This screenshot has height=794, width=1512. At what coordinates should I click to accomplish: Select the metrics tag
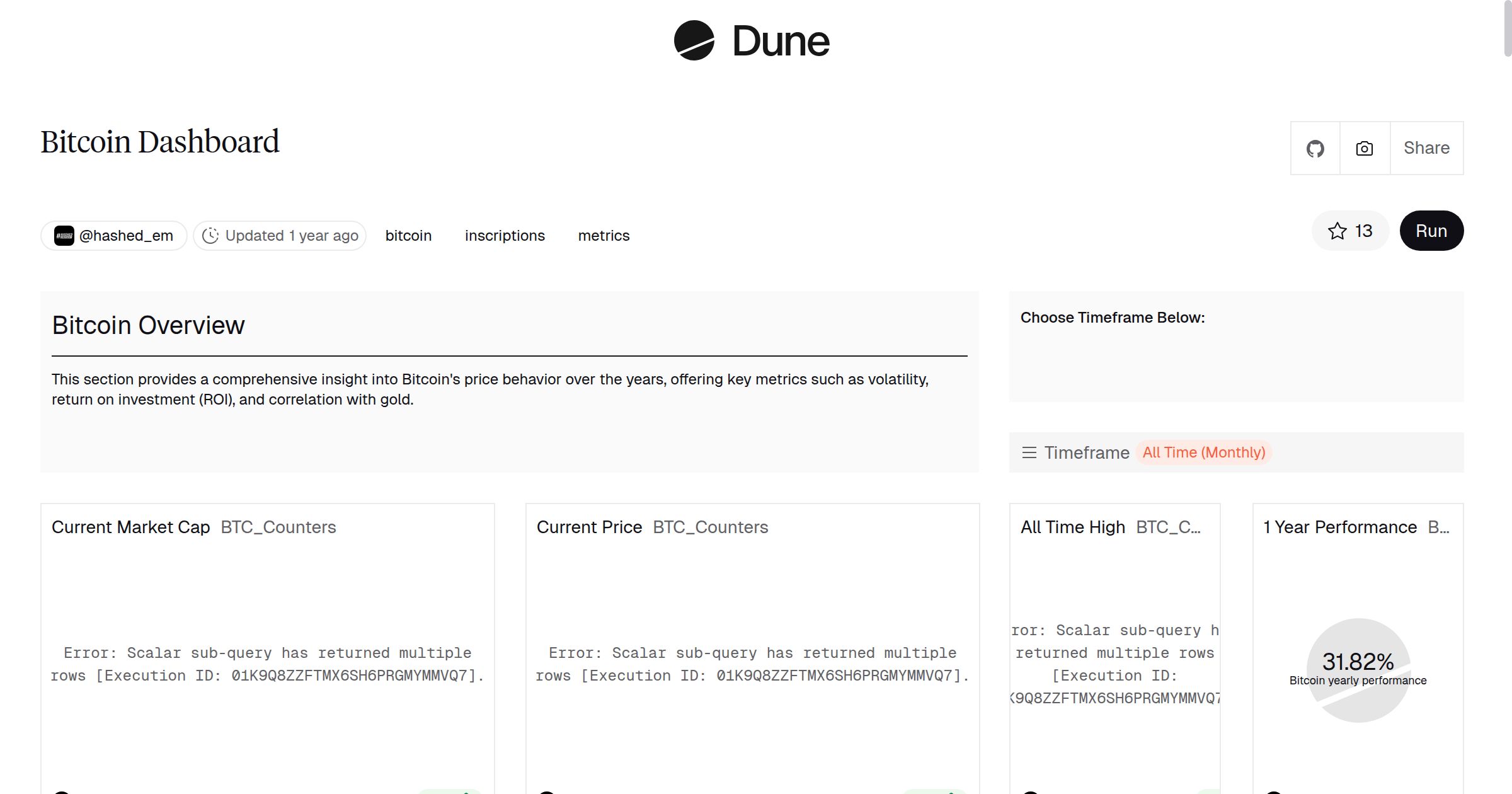(x=604, y=236)
